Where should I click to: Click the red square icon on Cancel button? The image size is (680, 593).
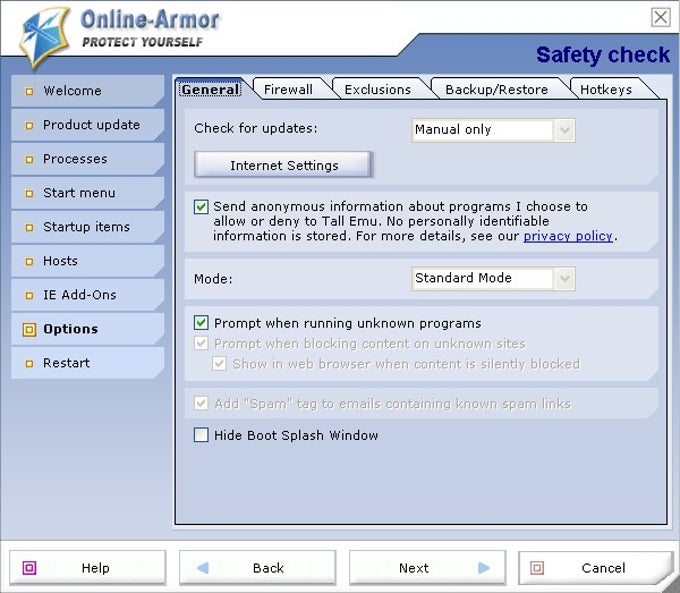pyautogui.click(x=537, y=567)
